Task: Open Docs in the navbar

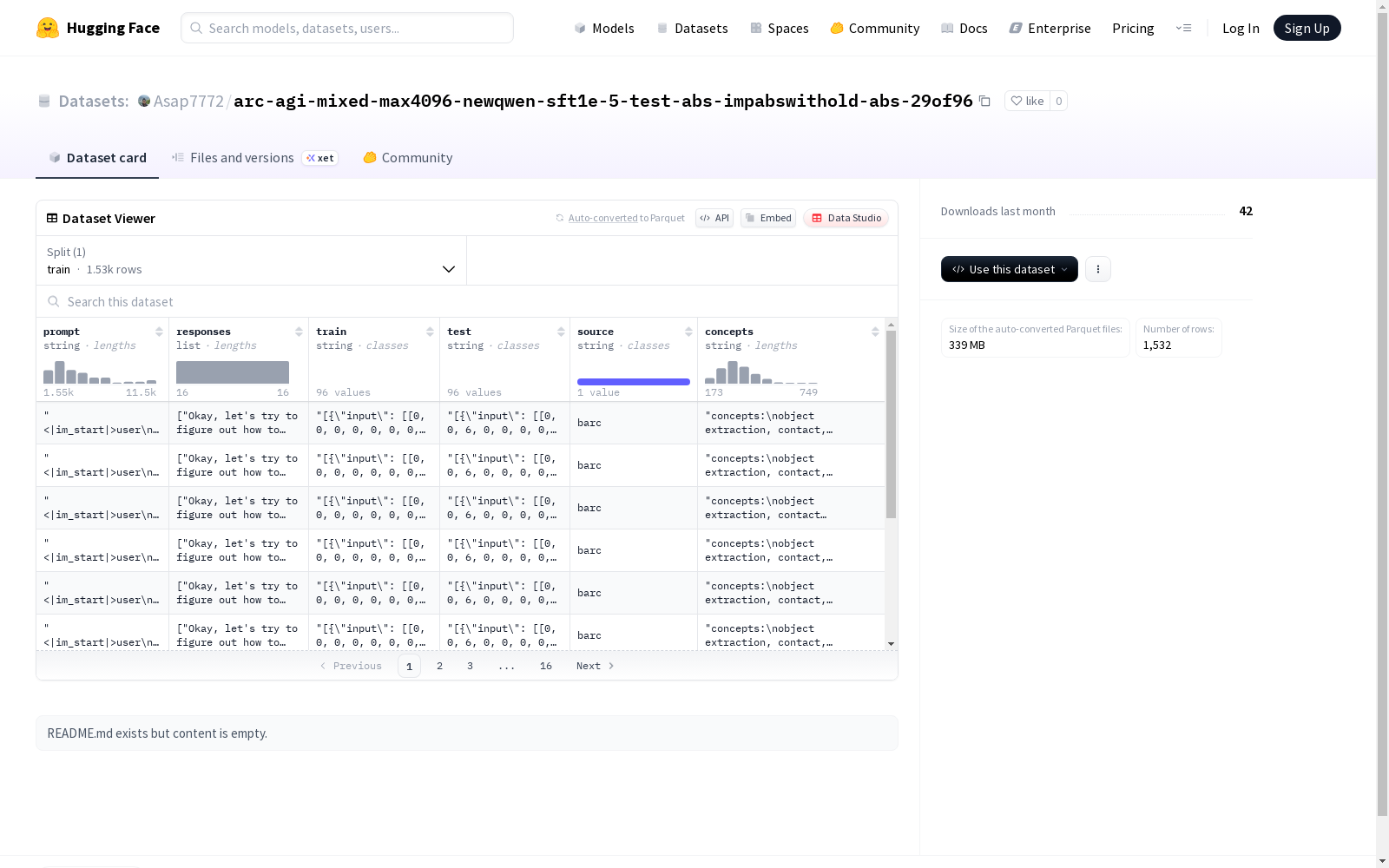Action: 964,28
